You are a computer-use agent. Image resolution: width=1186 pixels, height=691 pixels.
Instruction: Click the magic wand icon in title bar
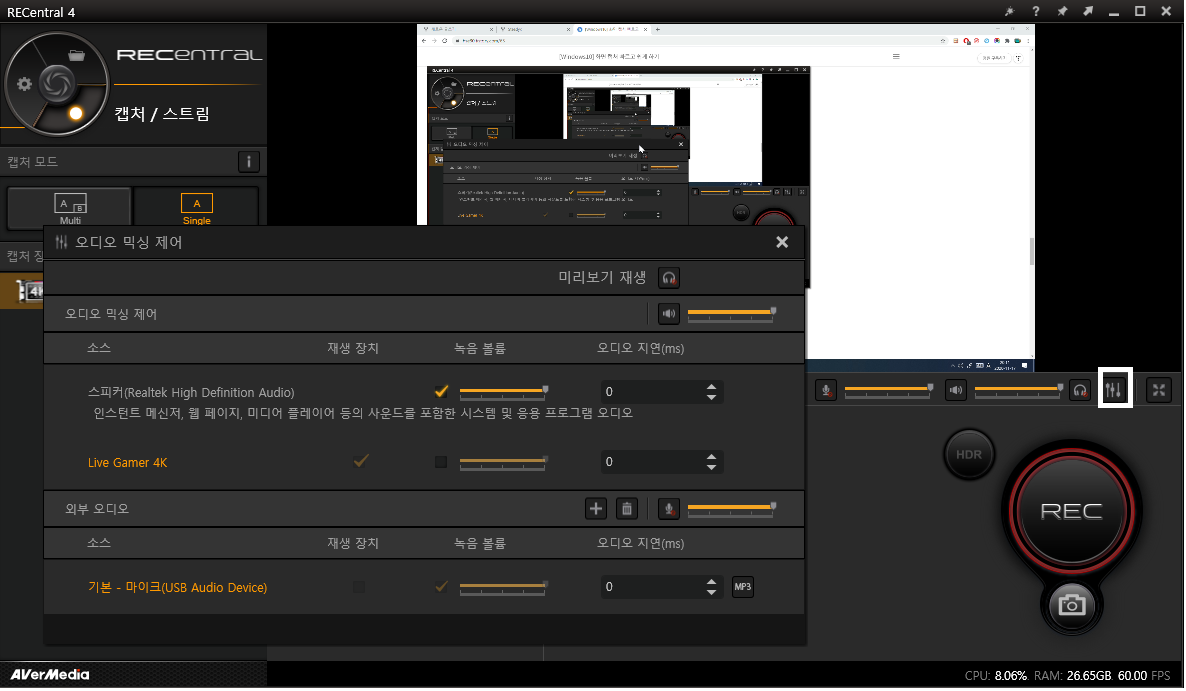coord(1009,11)
